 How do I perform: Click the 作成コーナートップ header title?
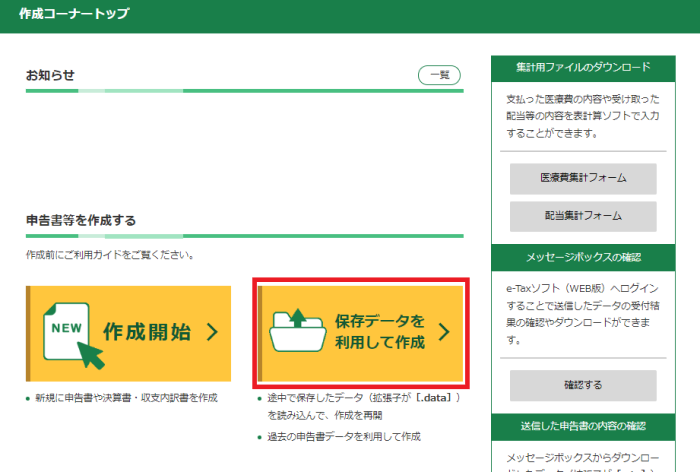coord(73,14)
